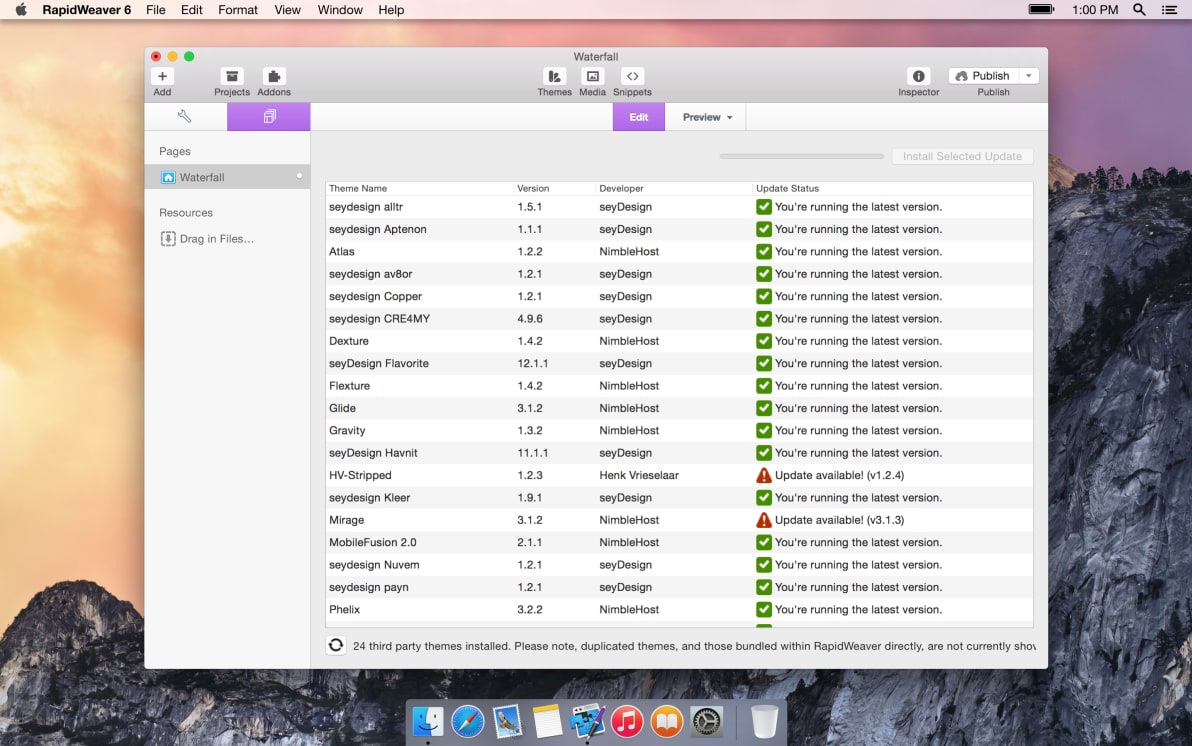Viewport: 1192px width, 746px height.
Task: Open the Inspector info icon
Action: [x=918, y=76]
